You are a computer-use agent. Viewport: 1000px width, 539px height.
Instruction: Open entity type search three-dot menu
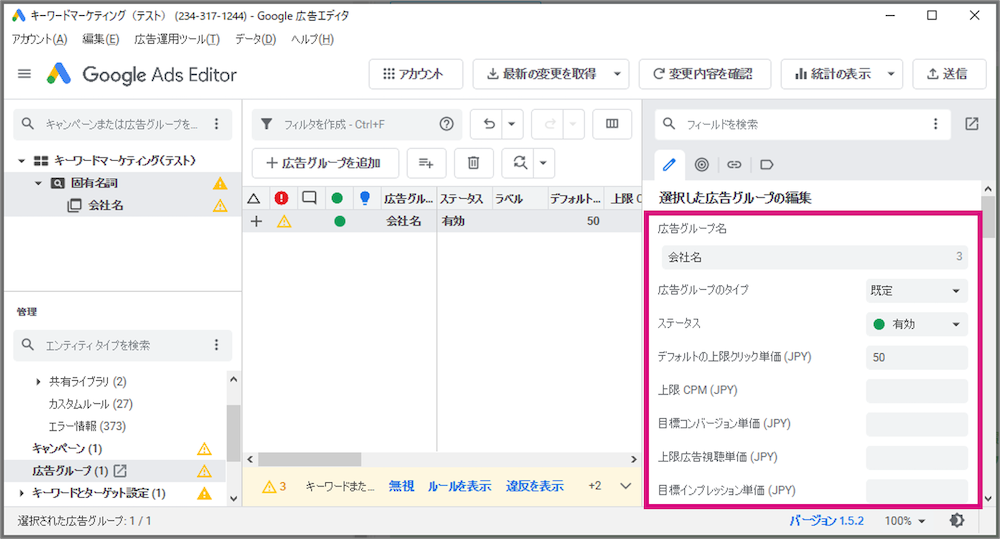pyautogui.click(x=217, y=345)
